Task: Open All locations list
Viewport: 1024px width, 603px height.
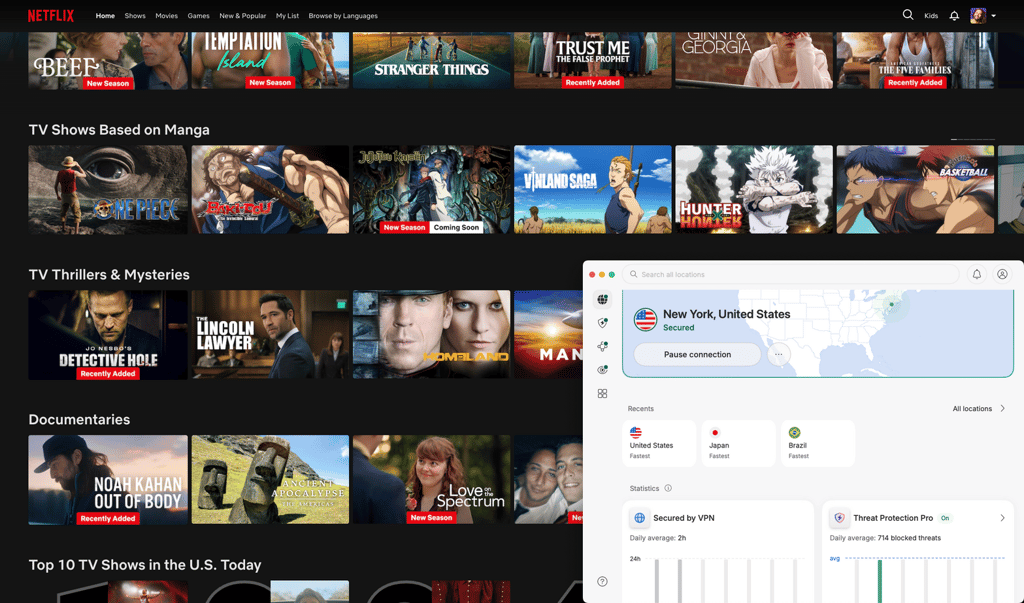Action: (x=972, y=409)
